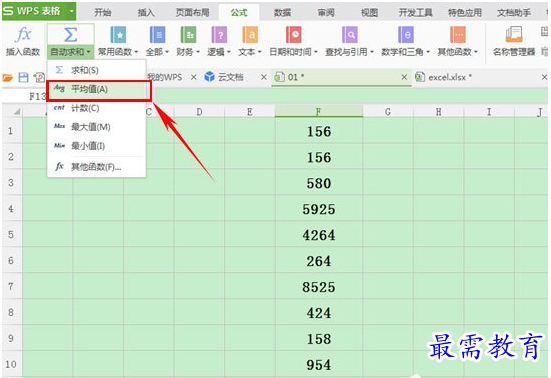Select column G header
The width and height of the screenshot is (551, 378).
pos(388,112)
